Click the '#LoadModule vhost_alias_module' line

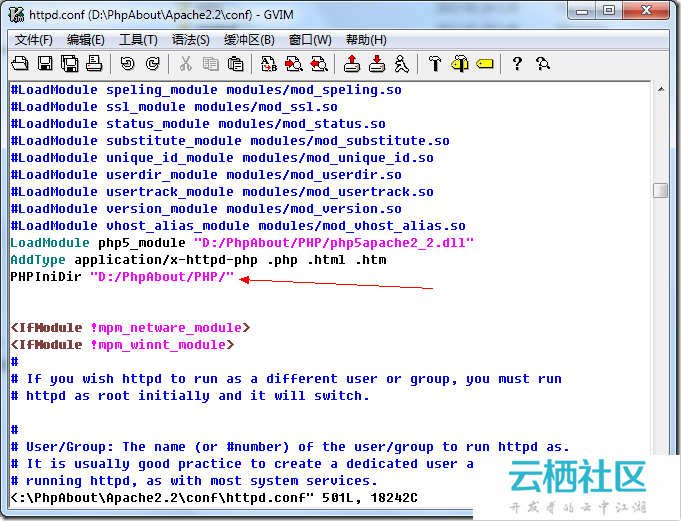[x=238, y=226]
